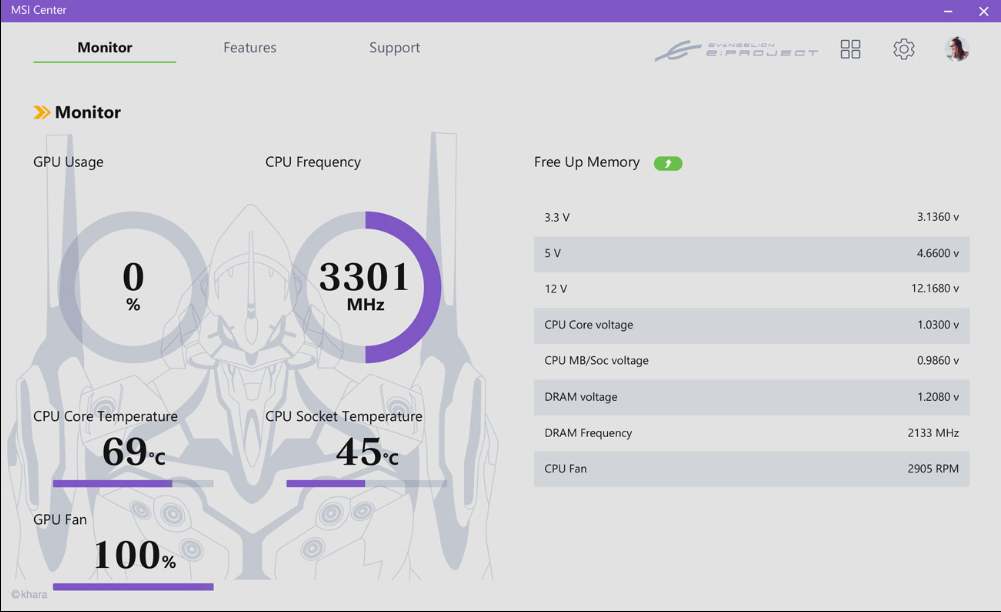
Task: Select the 5 V row
Action: coord(751,253)
